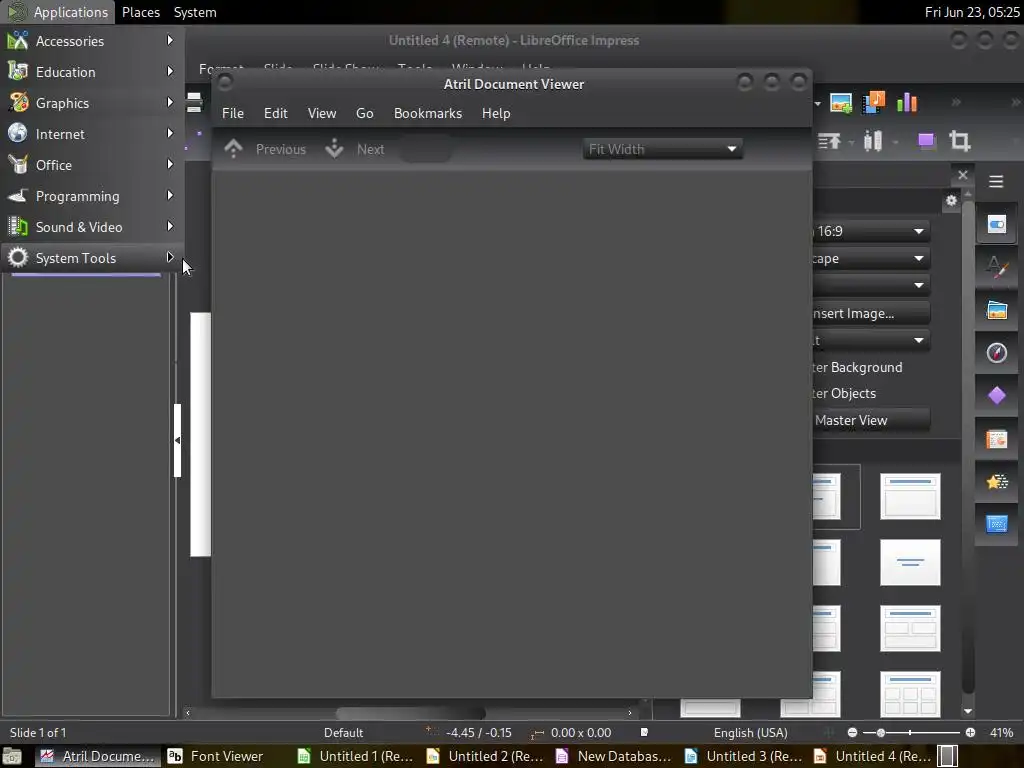Click the print icon in the Impress toolbar
The height and width of the screenshot is (768, 1024).
click(x=194, y=103)
